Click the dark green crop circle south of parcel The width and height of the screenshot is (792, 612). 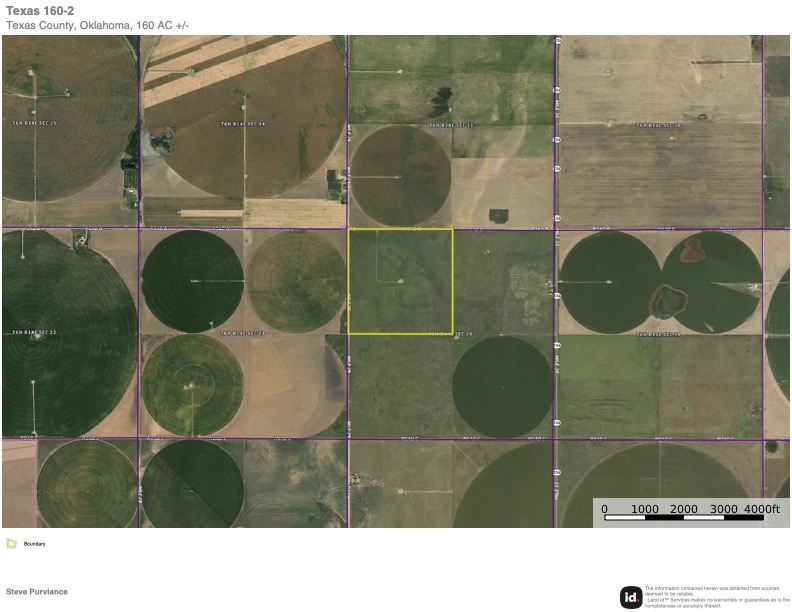(x=502, y=386)
